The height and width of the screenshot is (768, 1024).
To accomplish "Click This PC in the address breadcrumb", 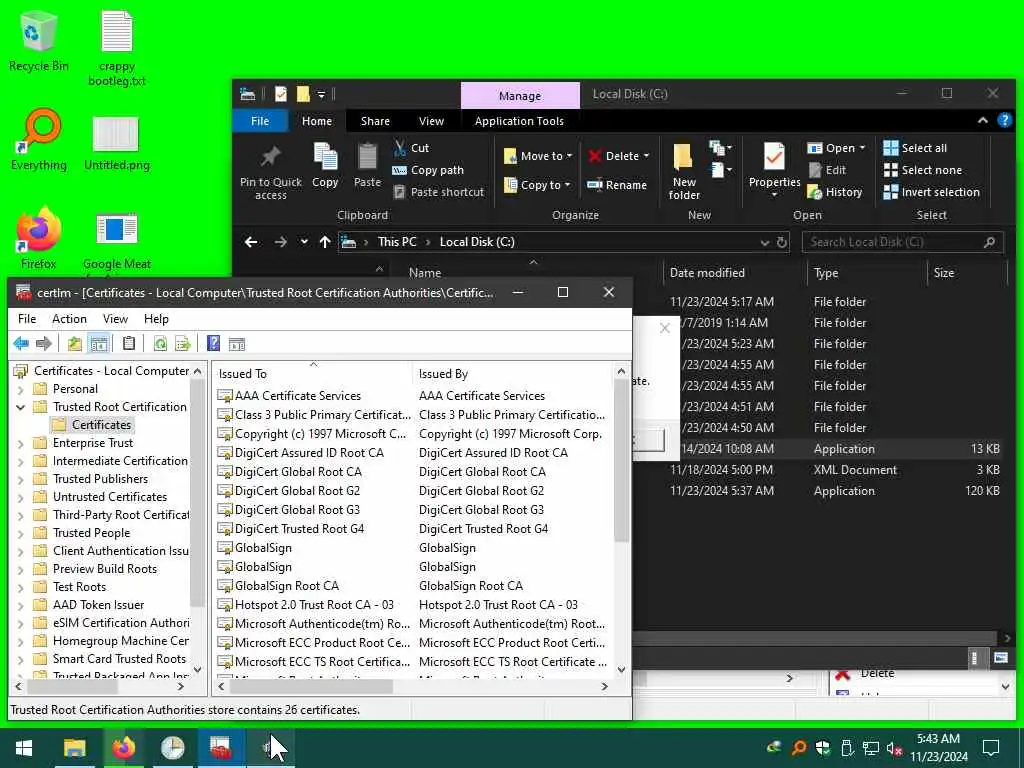I will click(396, 242).
